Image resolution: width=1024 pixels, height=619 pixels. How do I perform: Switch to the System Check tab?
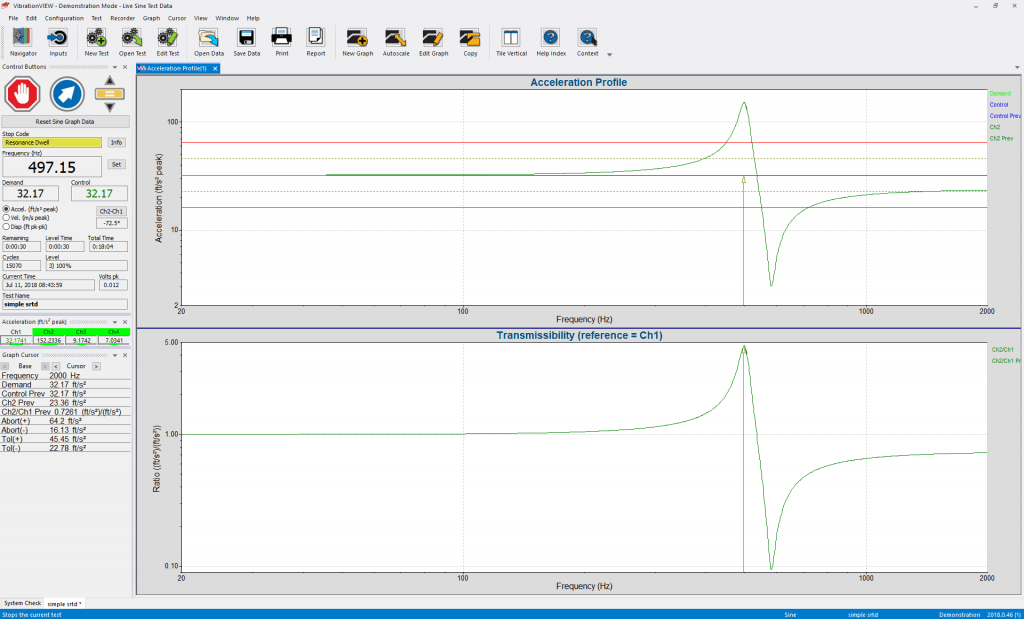point(22,603)
